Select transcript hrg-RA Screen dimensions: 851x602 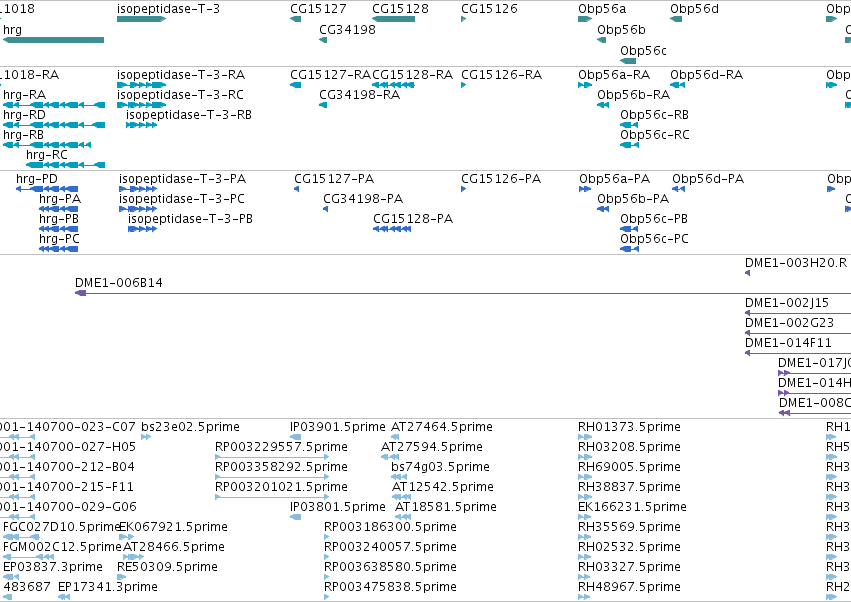(x=54, y=105)
